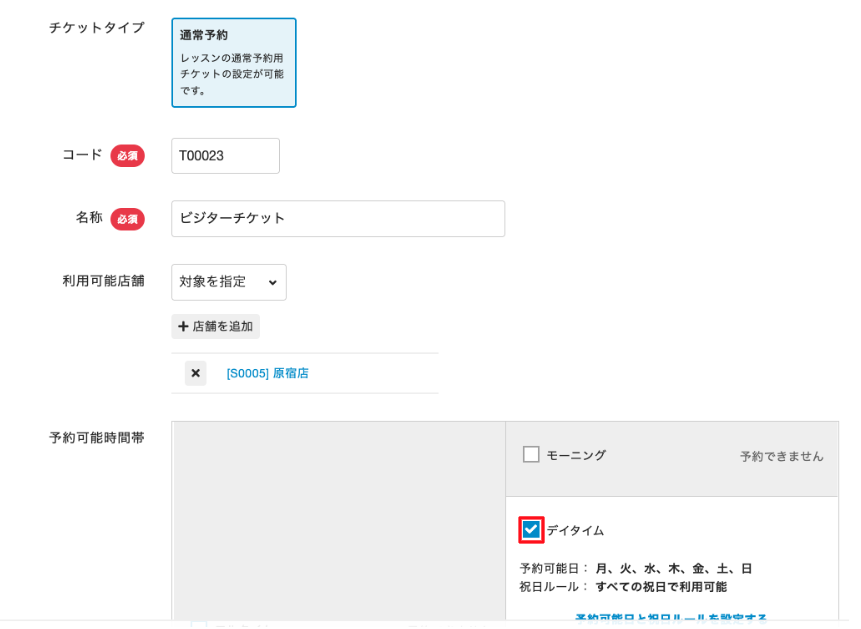Click 予約可能日と祝日ルールを設定する link

[x=671, y=618]
